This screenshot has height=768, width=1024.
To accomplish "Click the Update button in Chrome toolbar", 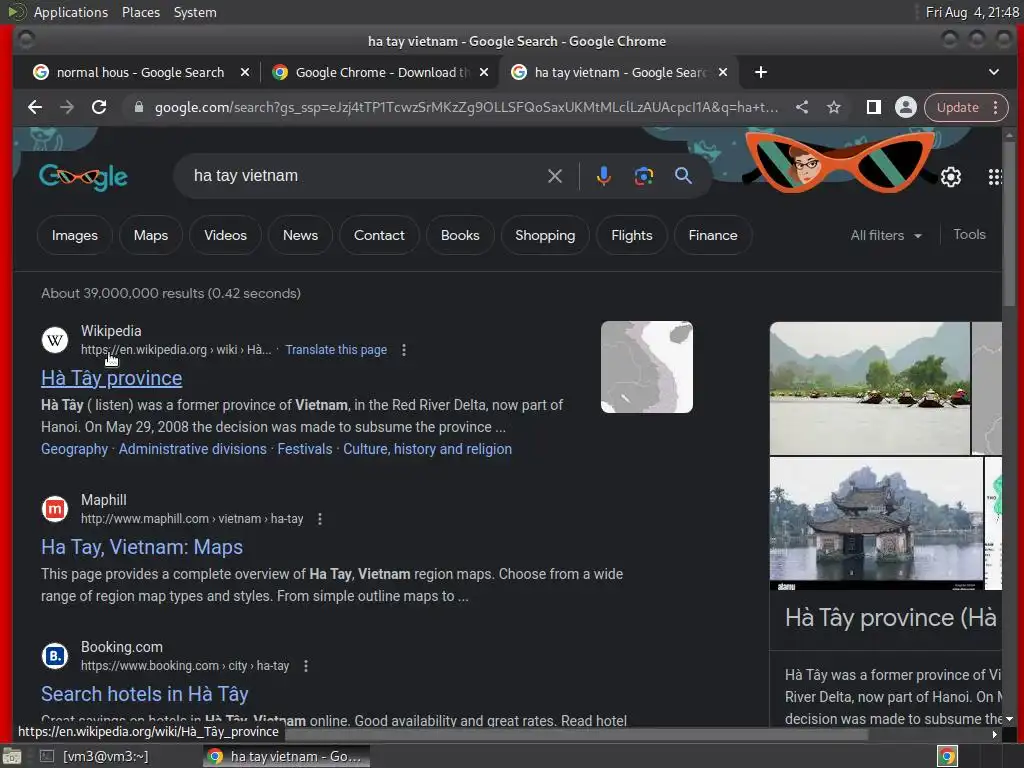I will pos(957,107).
